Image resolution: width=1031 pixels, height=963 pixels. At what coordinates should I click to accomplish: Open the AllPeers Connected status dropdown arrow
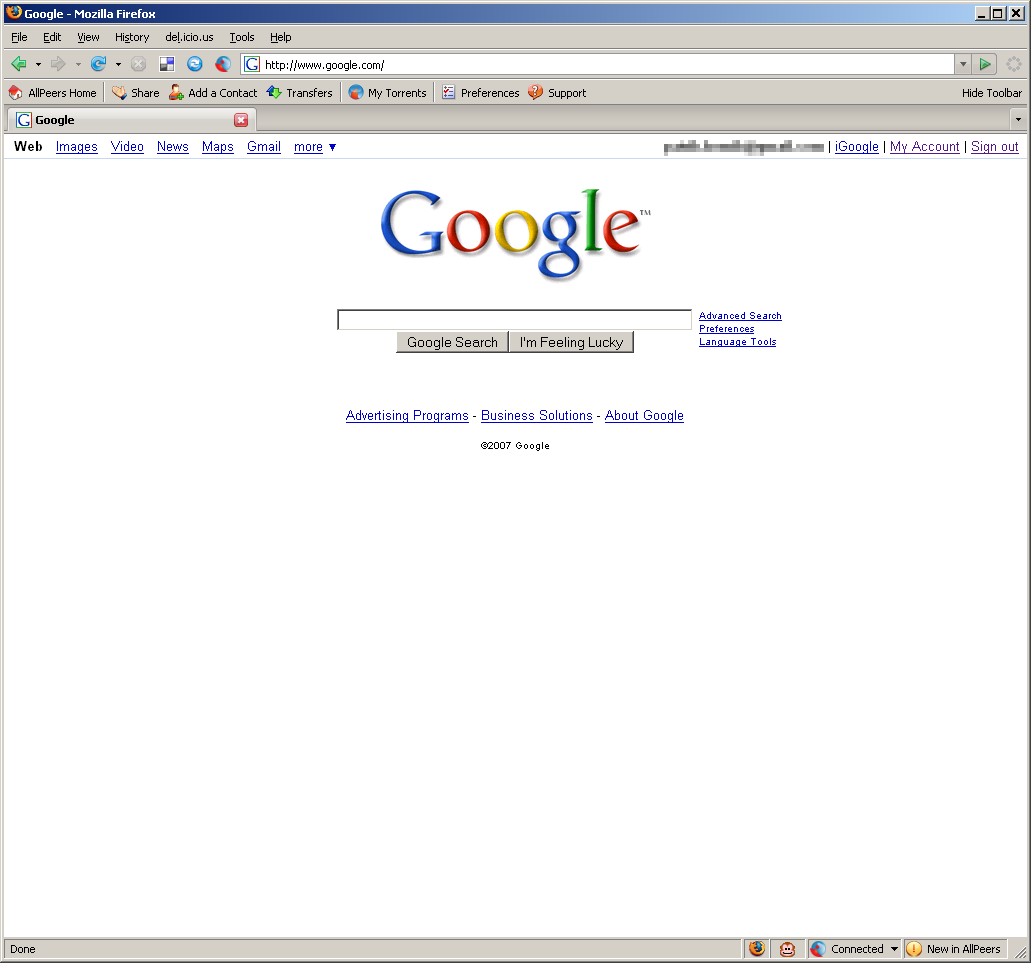click(894, 949)
